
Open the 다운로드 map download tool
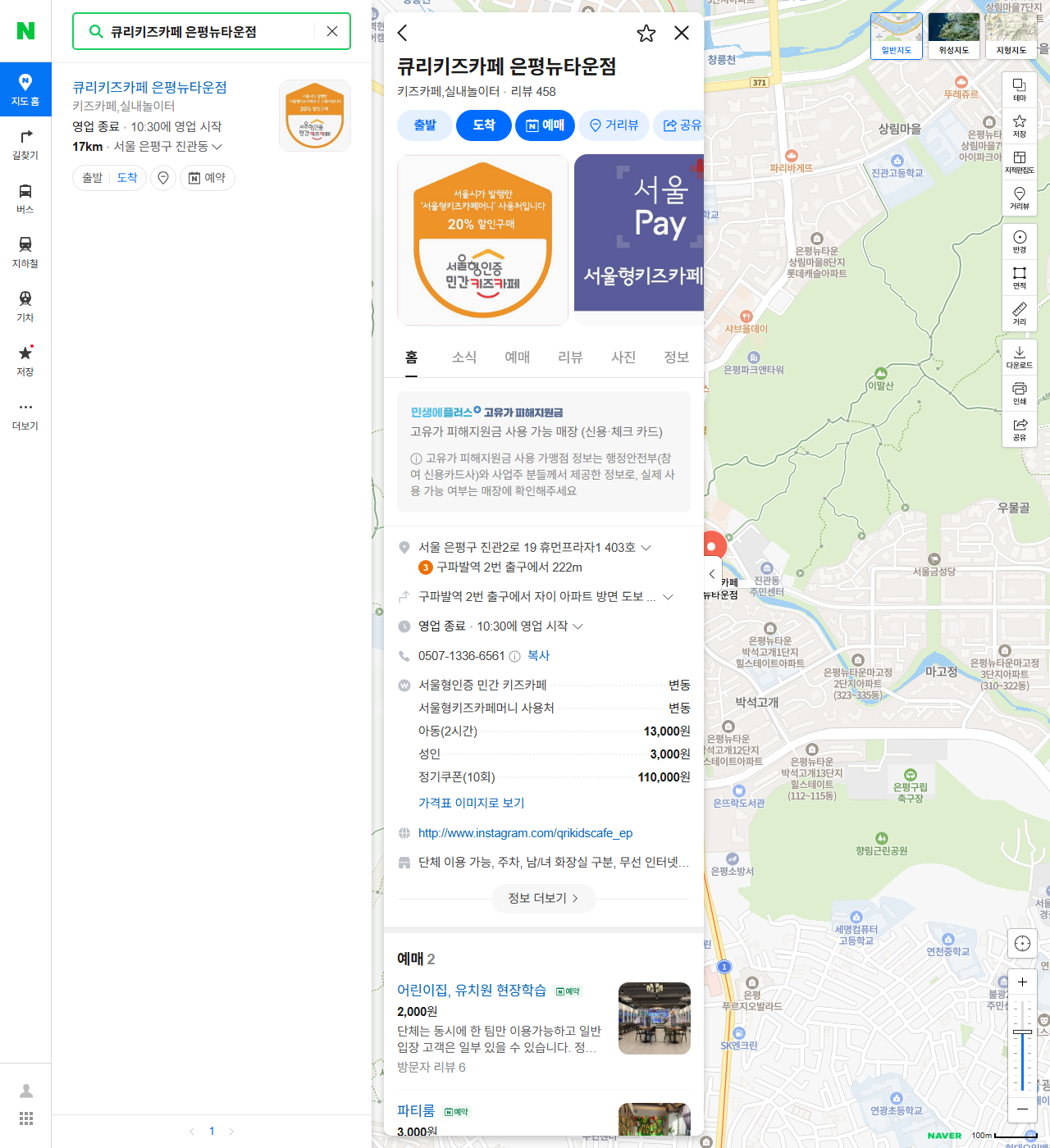pyautogui.click(x=1020, y=357)
